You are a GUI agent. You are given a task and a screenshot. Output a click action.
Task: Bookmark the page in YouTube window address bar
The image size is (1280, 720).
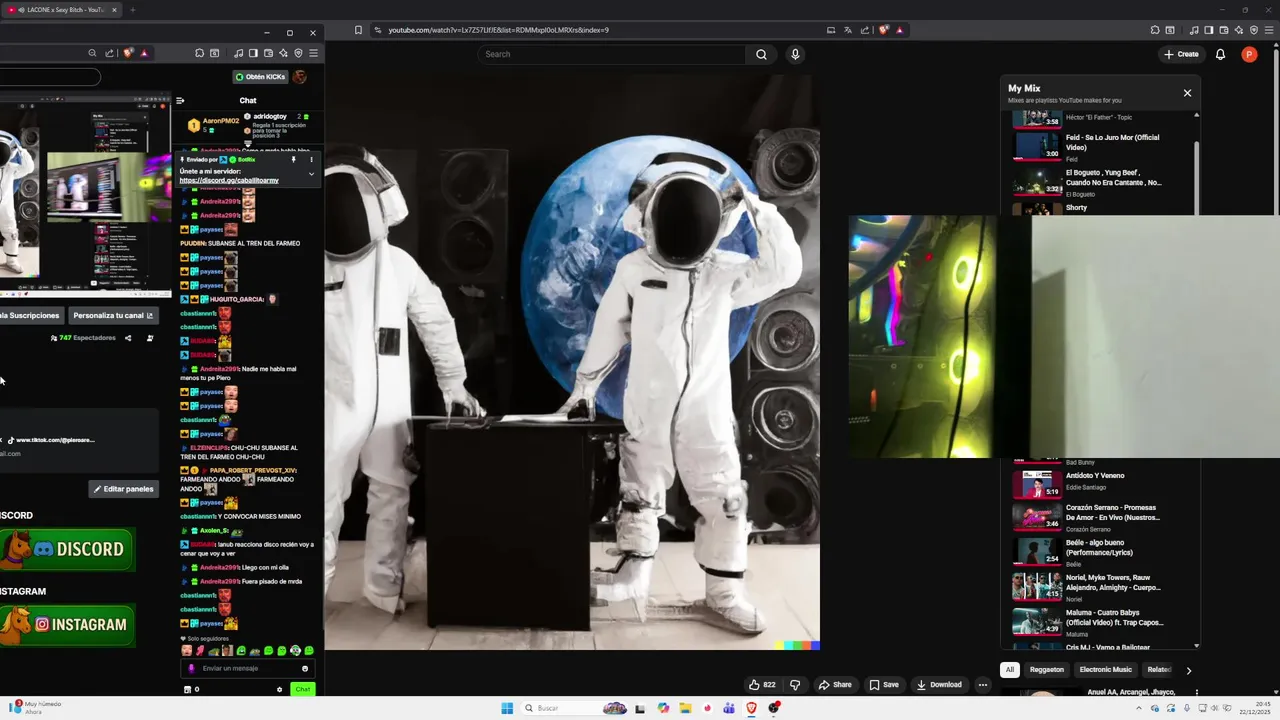(x=358, y=30)
